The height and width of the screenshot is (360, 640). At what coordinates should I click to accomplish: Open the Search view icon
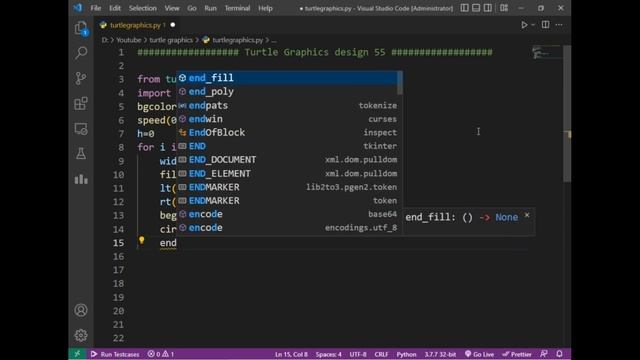[81, 53]
